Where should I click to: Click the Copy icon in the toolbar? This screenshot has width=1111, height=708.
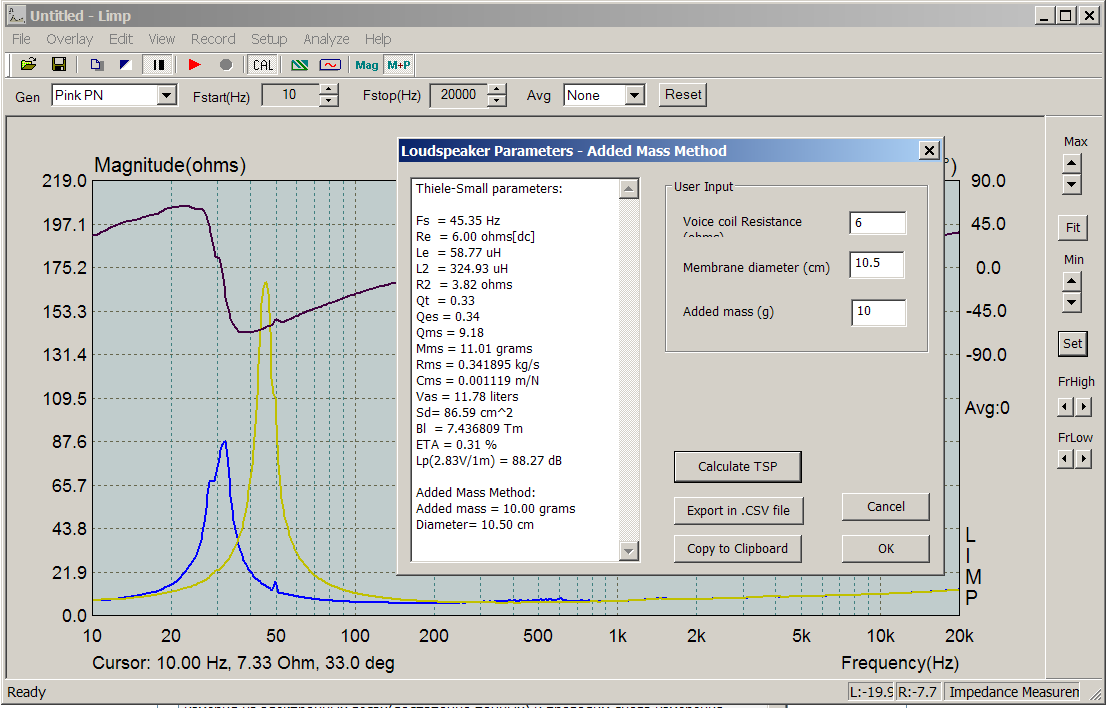click(97, 65)
